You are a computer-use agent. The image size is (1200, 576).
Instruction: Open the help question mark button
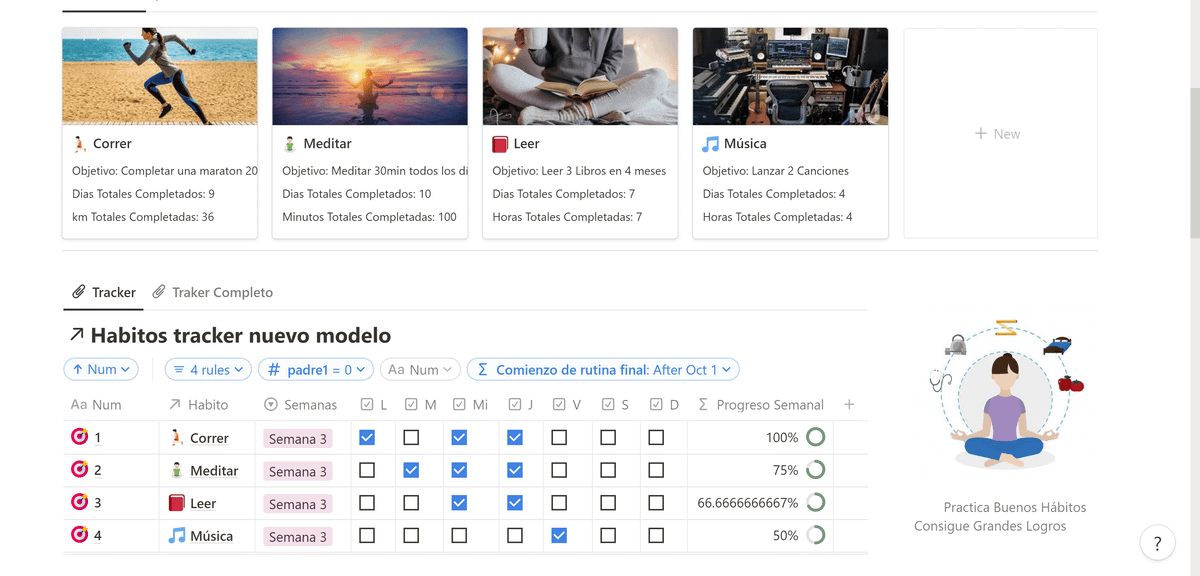point(1157,543)
